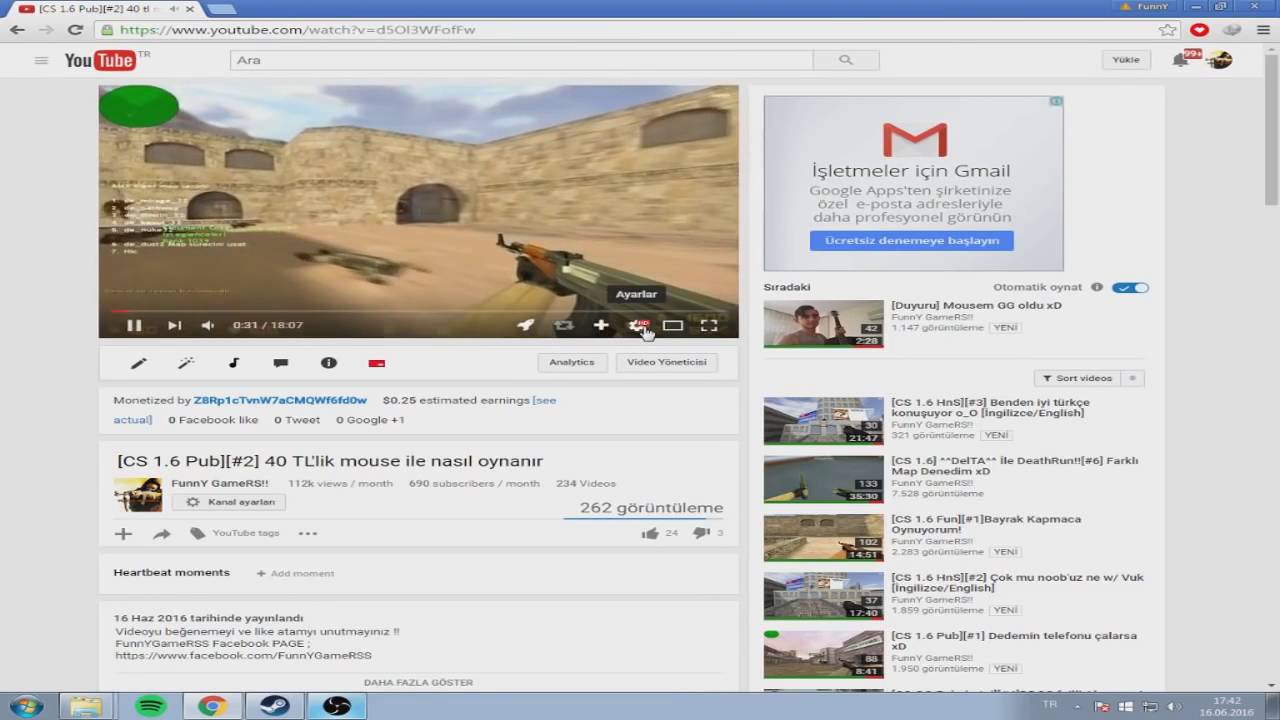Open the Sort videos dropdown
The width and height of the screenshot is (1280, 720).
(1077, 378)
